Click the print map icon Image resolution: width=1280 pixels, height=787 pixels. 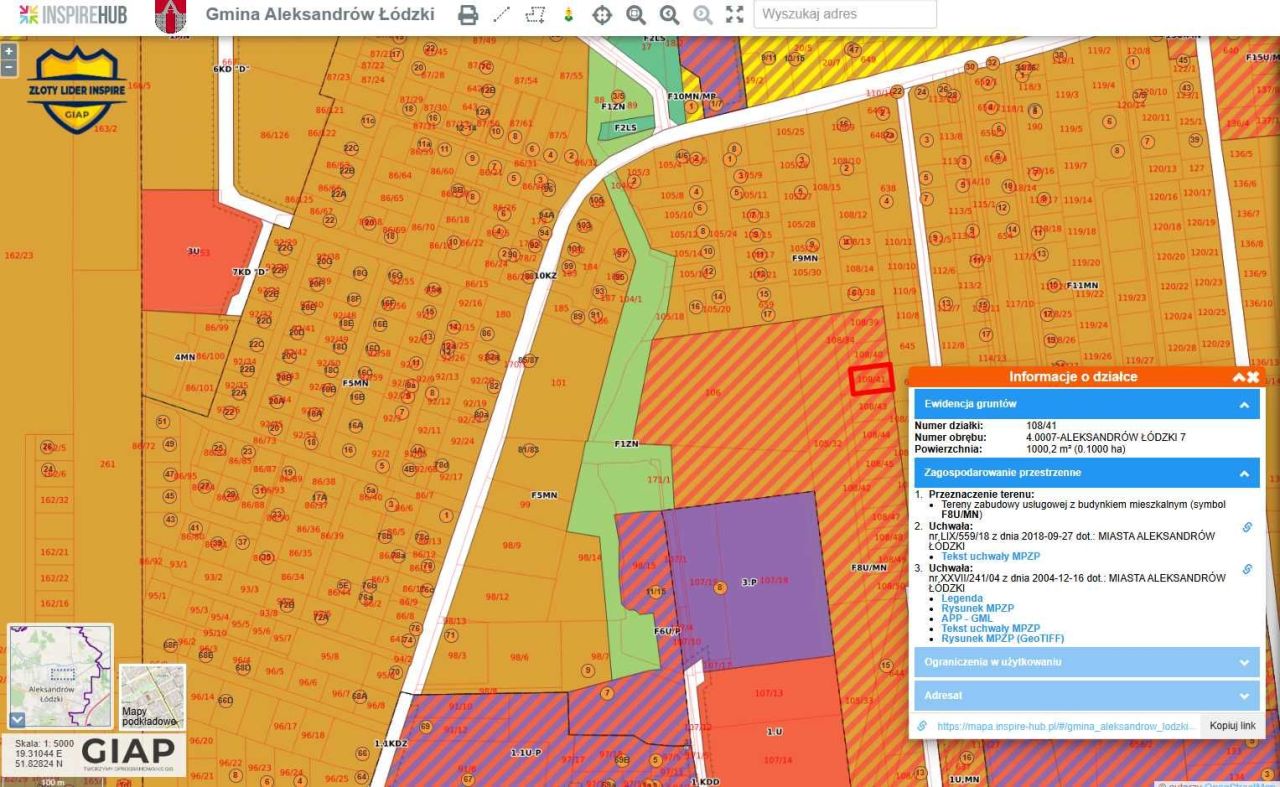(468, 15)
